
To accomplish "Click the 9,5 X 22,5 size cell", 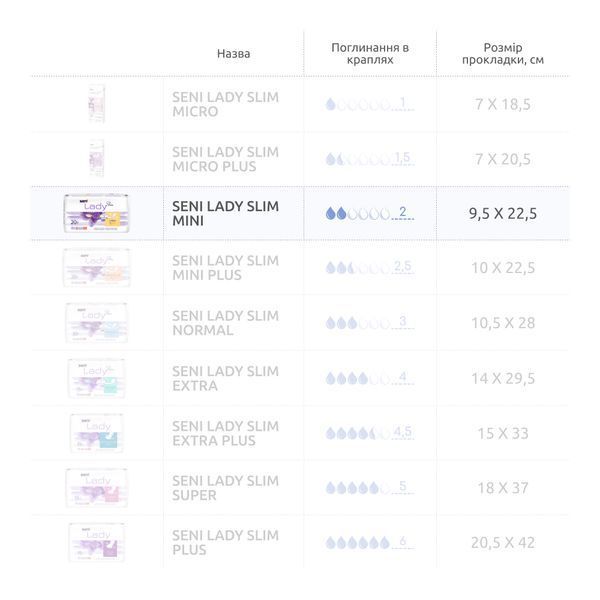I will point(502,214).
